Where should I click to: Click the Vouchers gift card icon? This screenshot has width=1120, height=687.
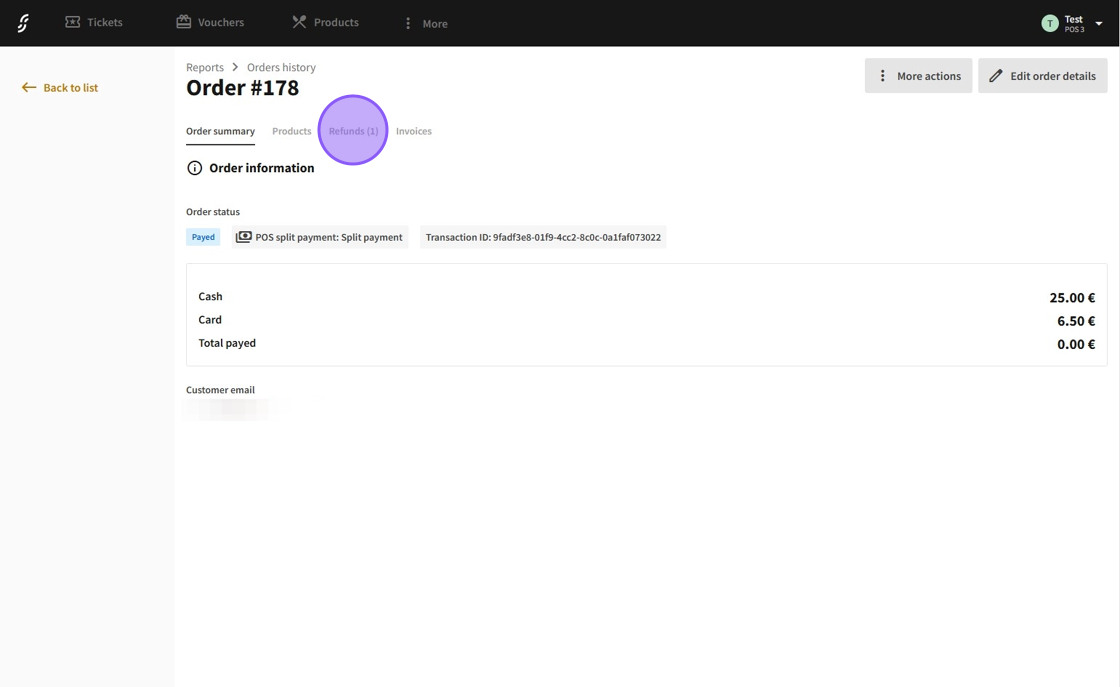tap(184, 22)
